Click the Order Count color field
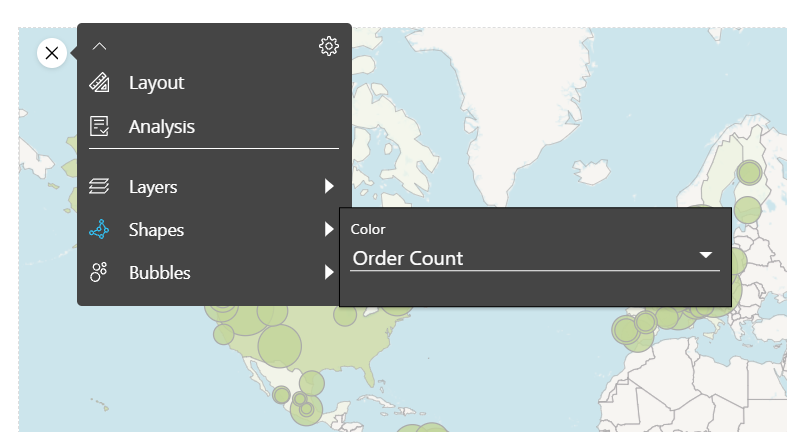Screen dimensions: 787x432 coord(535,258)
